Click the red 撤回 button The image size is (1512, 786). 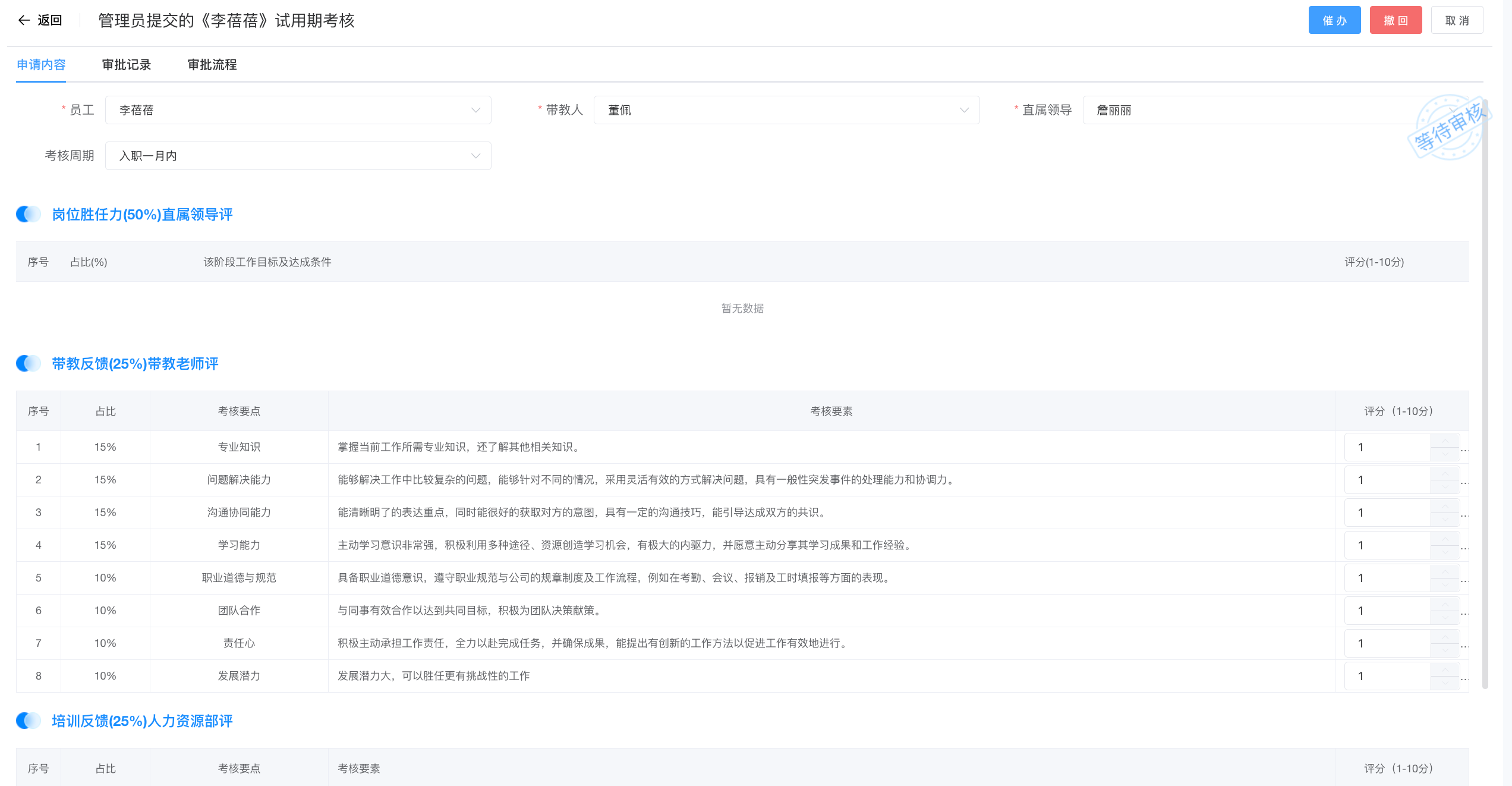[x=1395, y=20]
